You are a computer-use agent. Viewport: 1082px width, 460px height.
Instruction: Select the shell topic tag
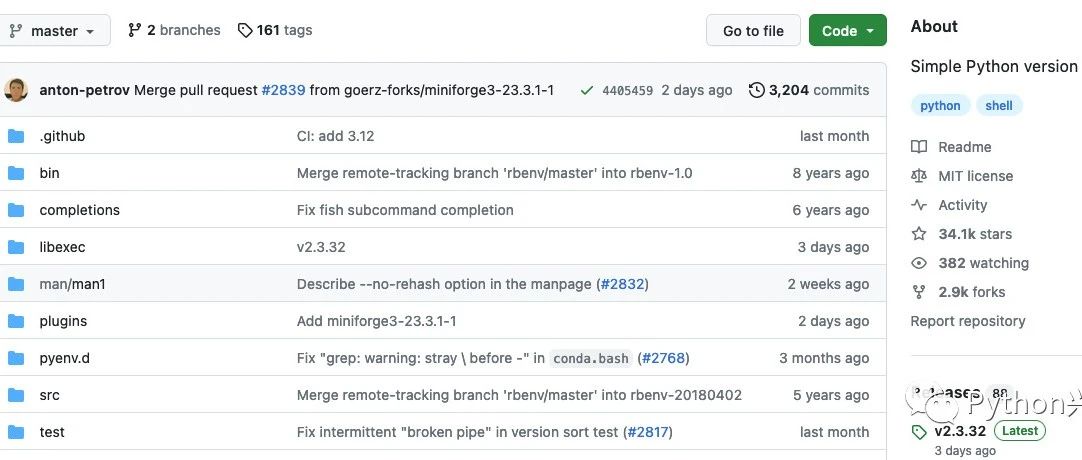(x=999, y=106)
